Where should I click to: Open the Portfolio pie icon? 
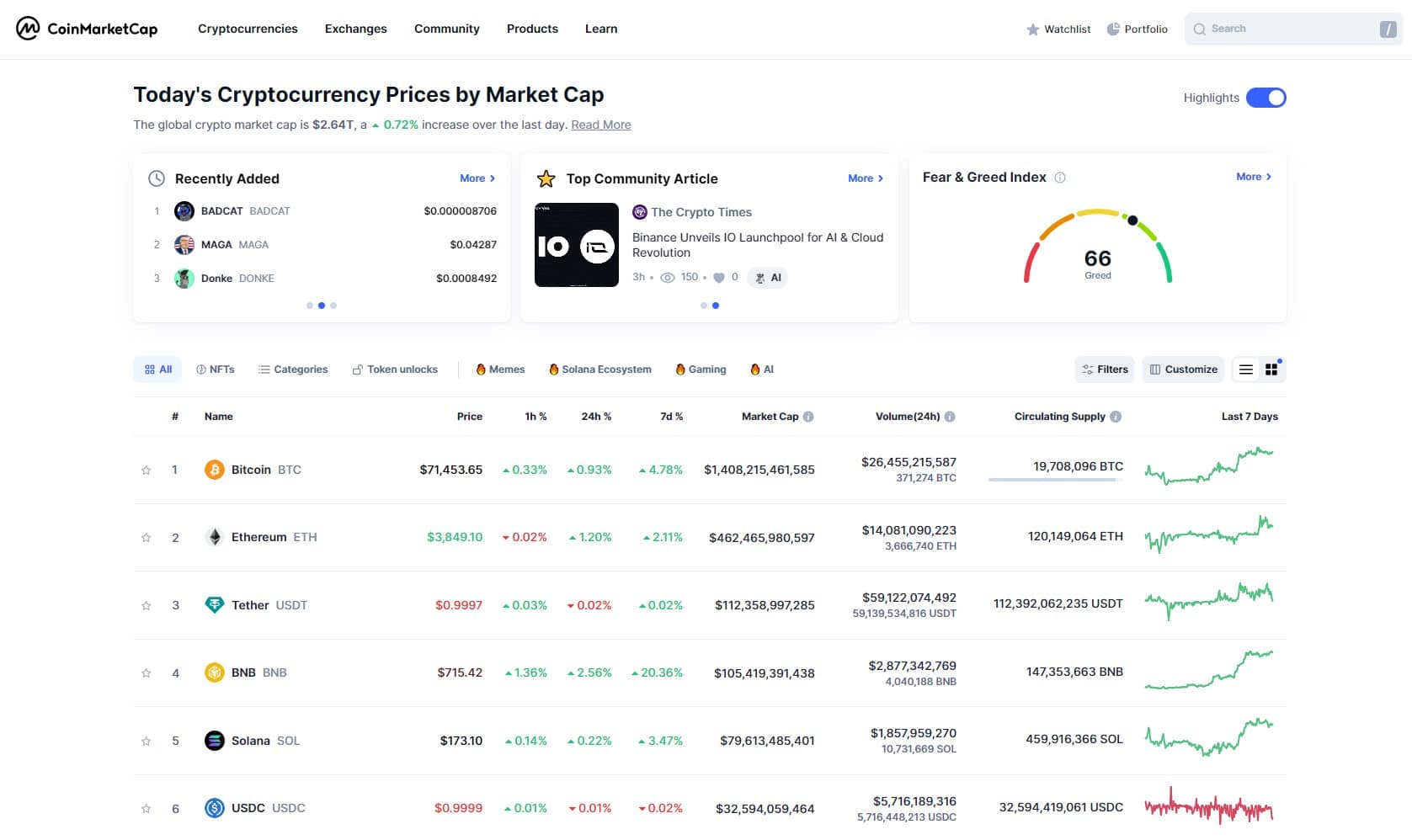[1113, 29]
